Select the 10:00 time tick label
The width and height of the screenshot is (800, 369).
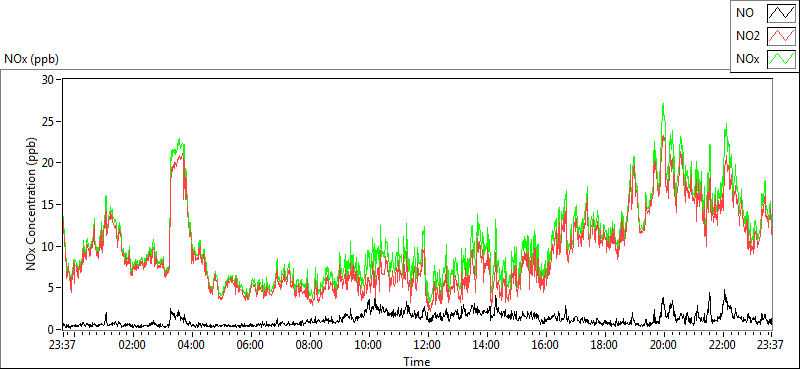coord(368,345)
